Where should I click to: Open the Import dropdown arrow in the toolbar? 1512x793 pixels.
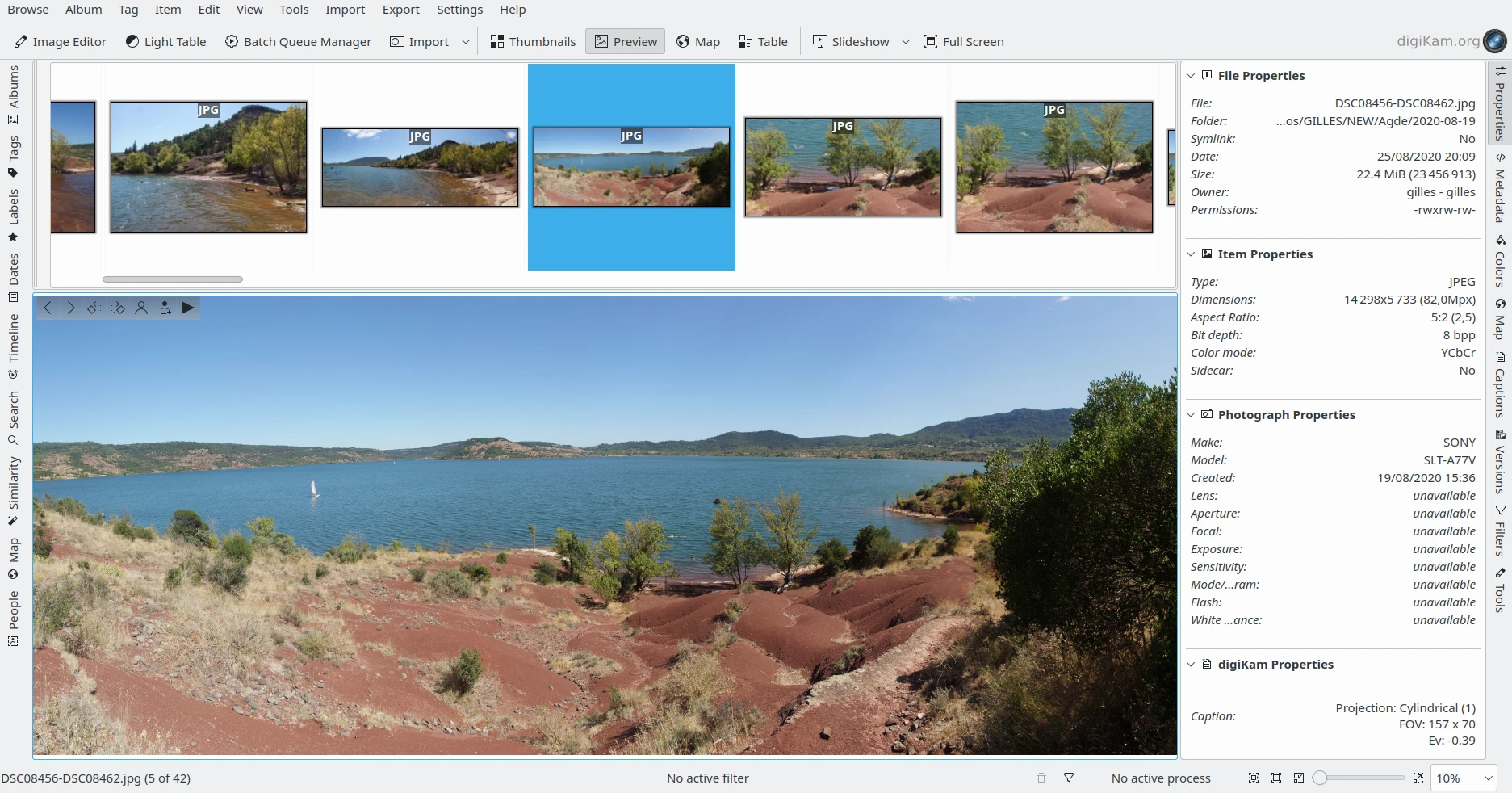[x=466, y=42]
